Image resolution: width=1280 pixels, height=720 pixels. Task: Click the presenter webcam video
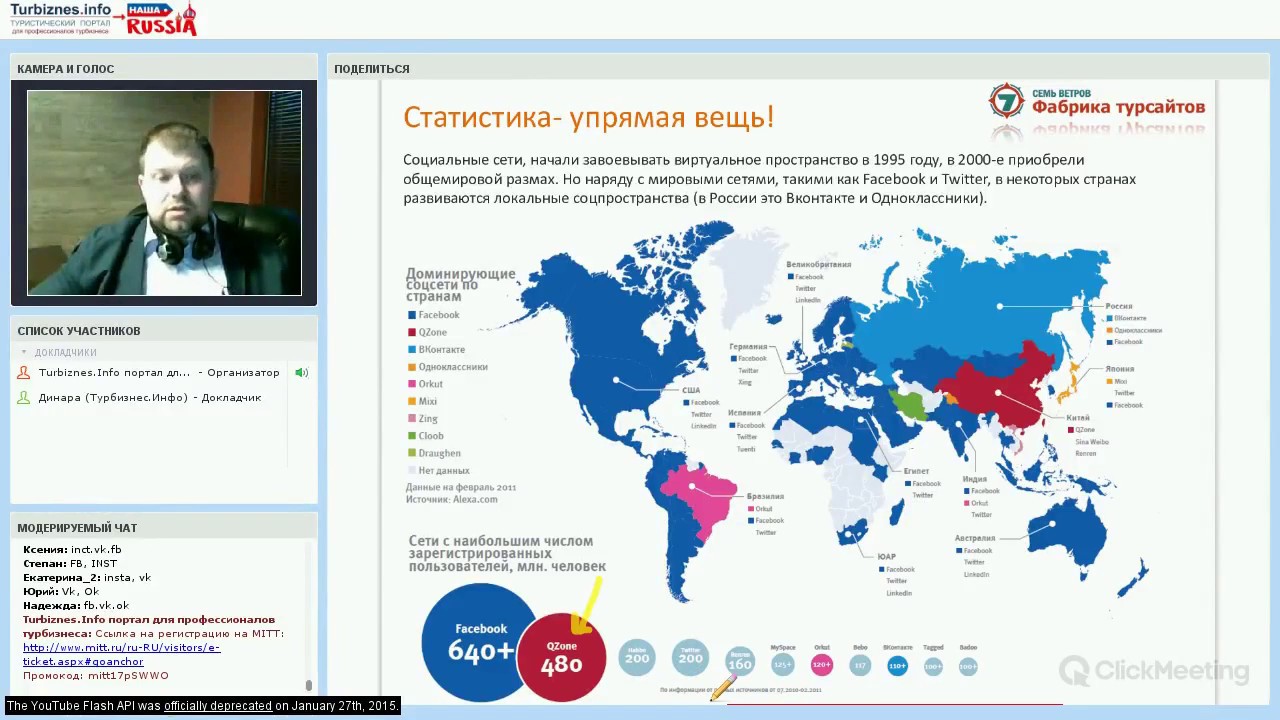click(x=164, y=193)
